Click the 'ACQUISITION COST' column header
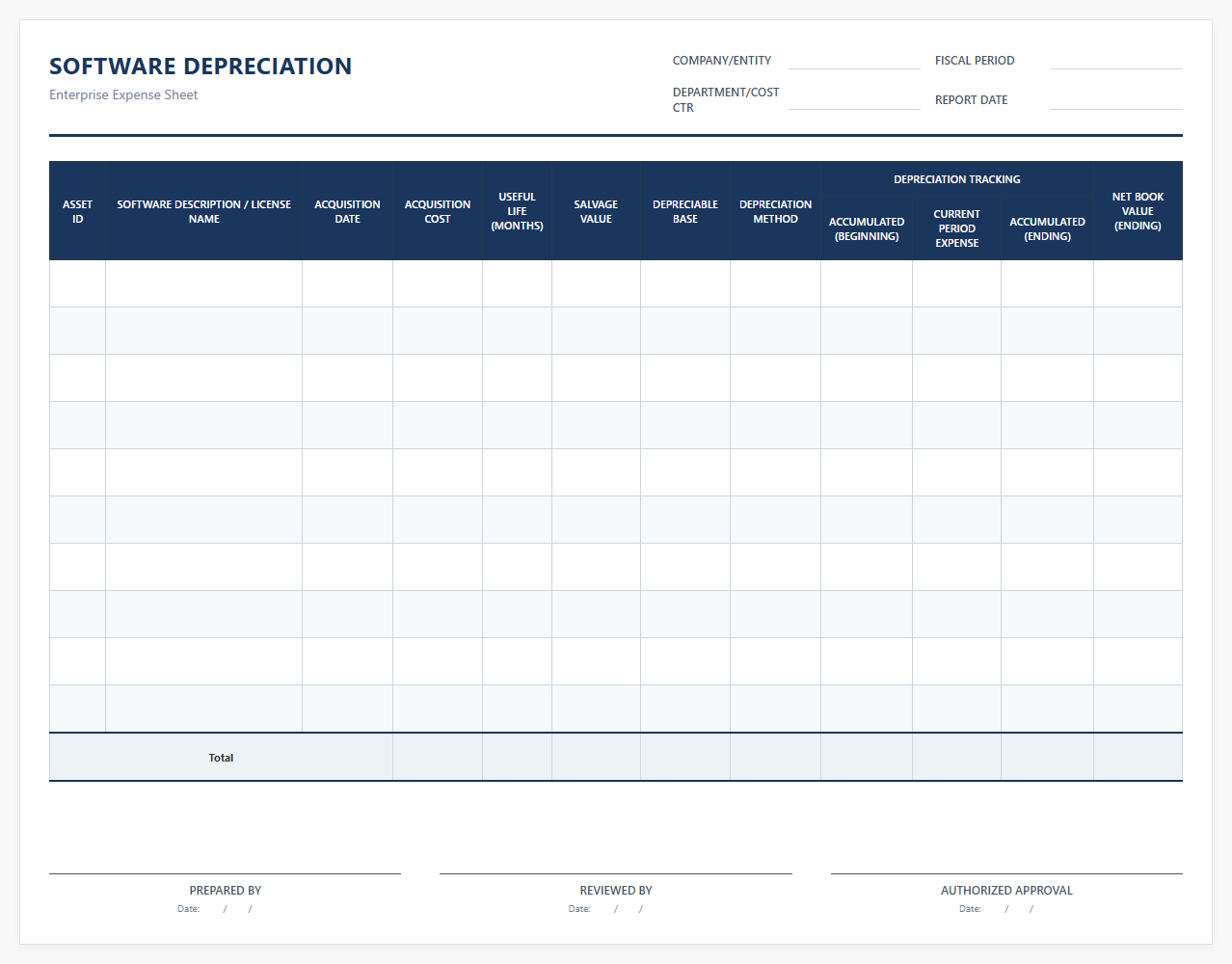 [x=438, y=211]
